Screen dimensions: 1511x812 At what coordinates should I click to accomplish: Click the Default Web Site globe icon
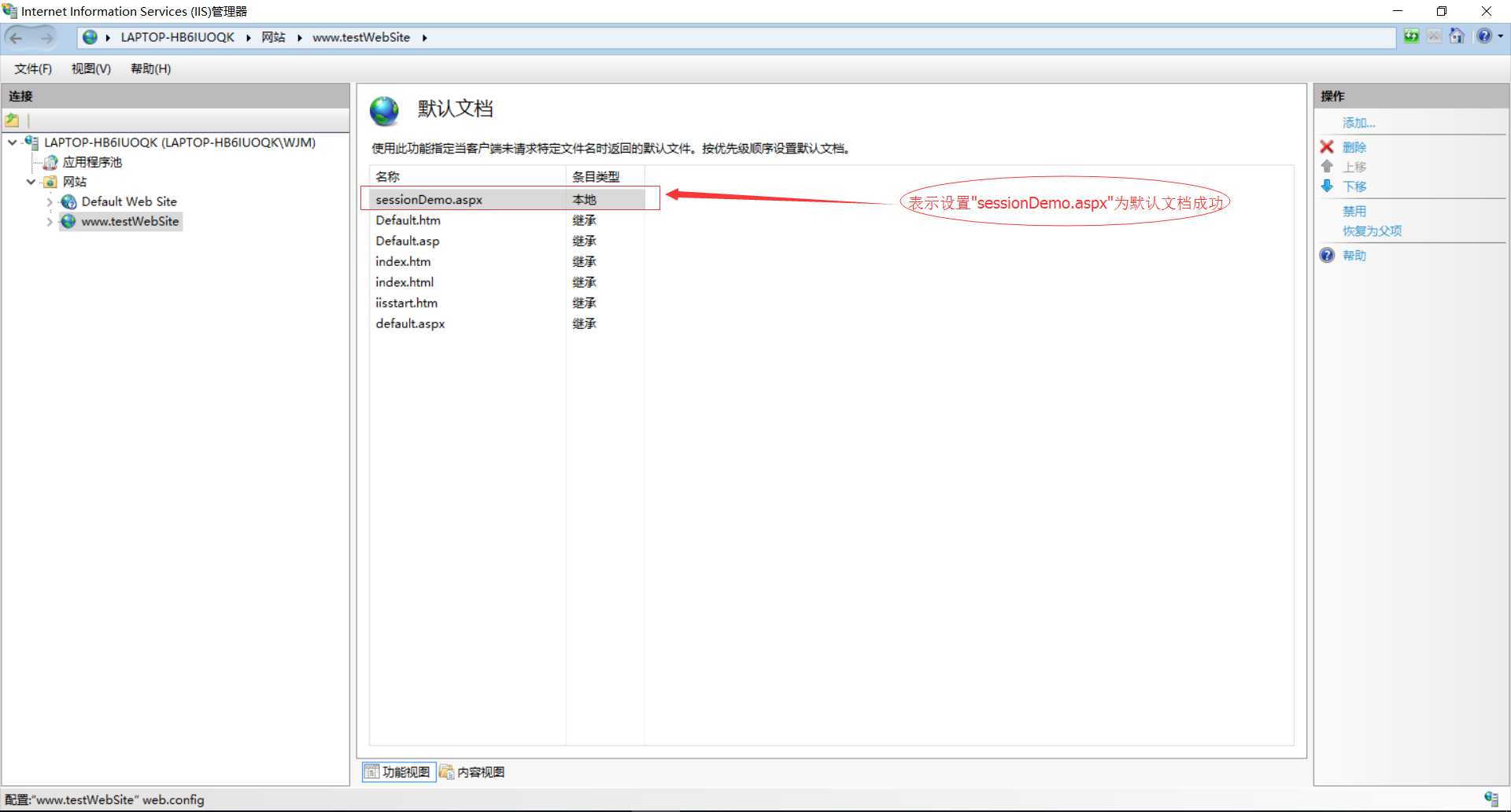coord(69,201)
